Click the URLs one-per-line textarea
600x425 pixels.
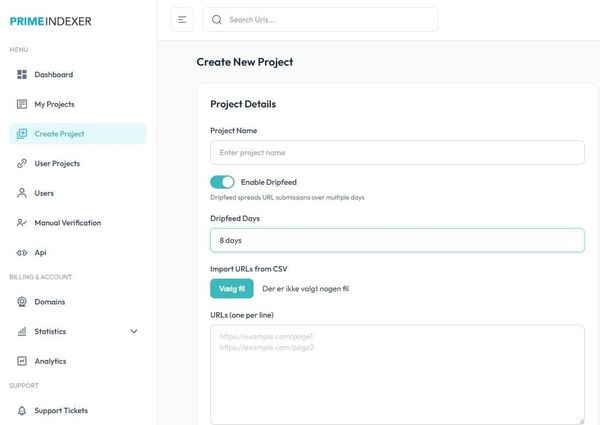coord(397,375)
